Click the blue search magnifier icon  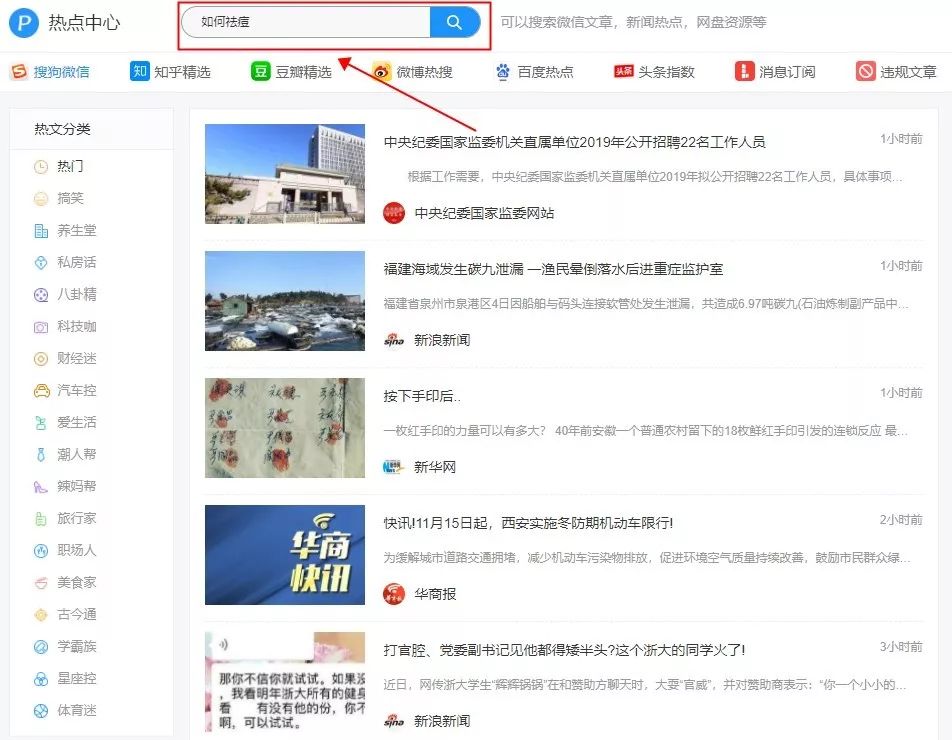point(455,22)
